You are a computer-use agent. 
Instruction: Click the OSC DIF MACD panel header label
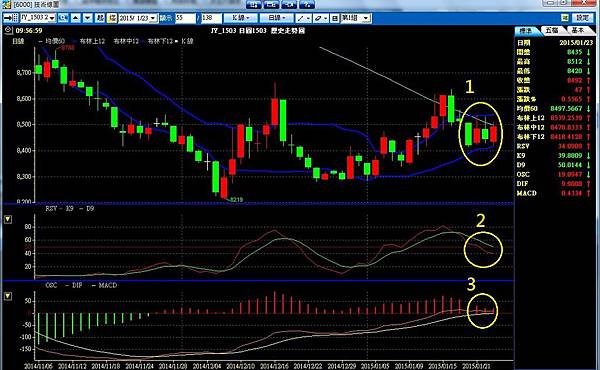click(x=81, y=285)
